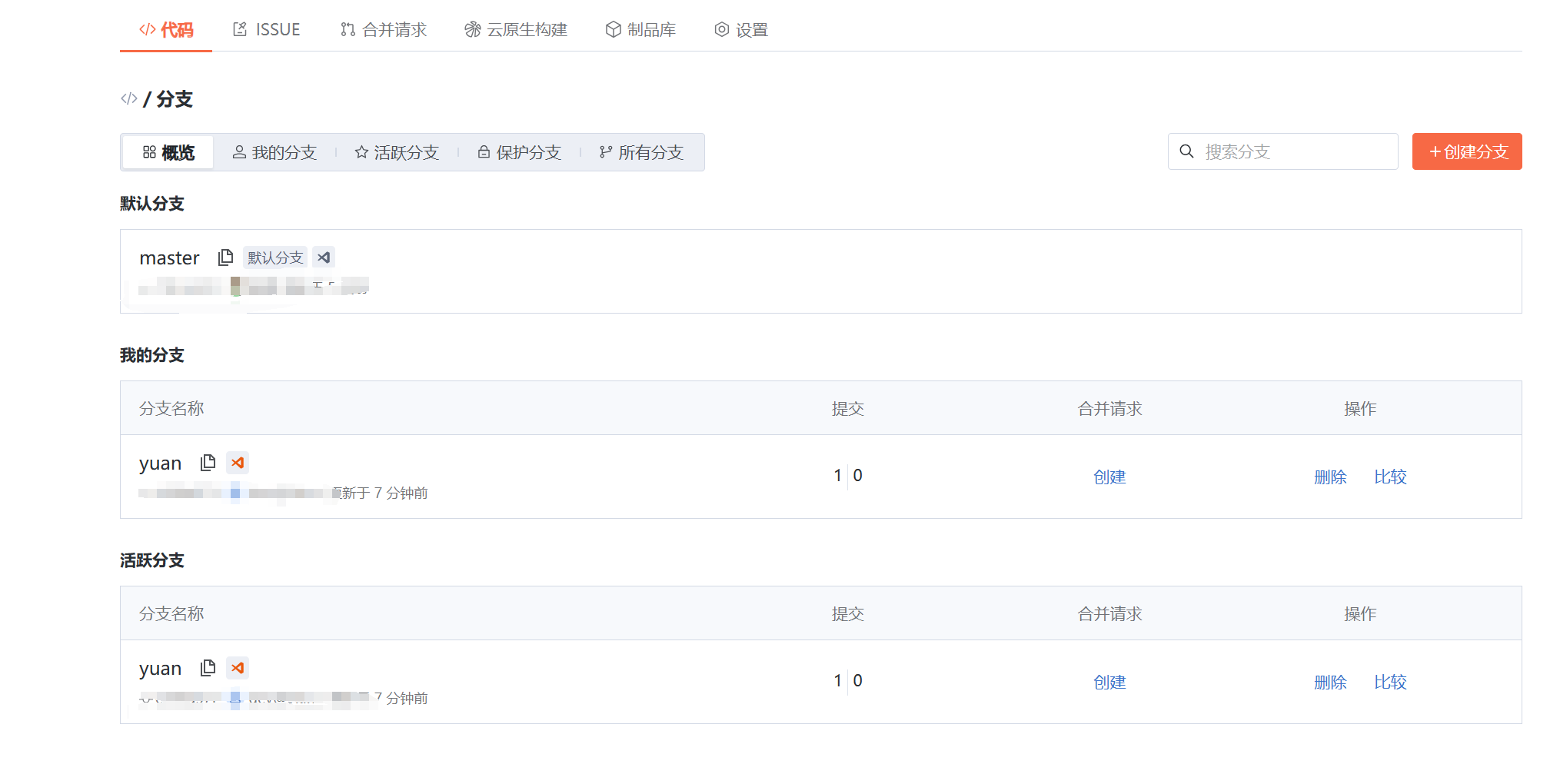Open yuan branch in IDE from 我的分支
The image size is (1560, 784).
click(238, 462)
